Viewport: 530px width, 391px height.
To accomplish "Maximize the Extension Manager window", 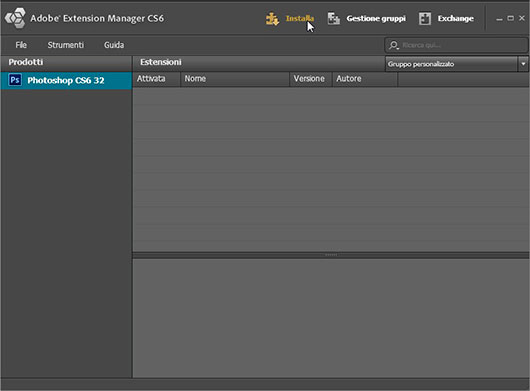I will pyautogui.click(x=511, y=18).
